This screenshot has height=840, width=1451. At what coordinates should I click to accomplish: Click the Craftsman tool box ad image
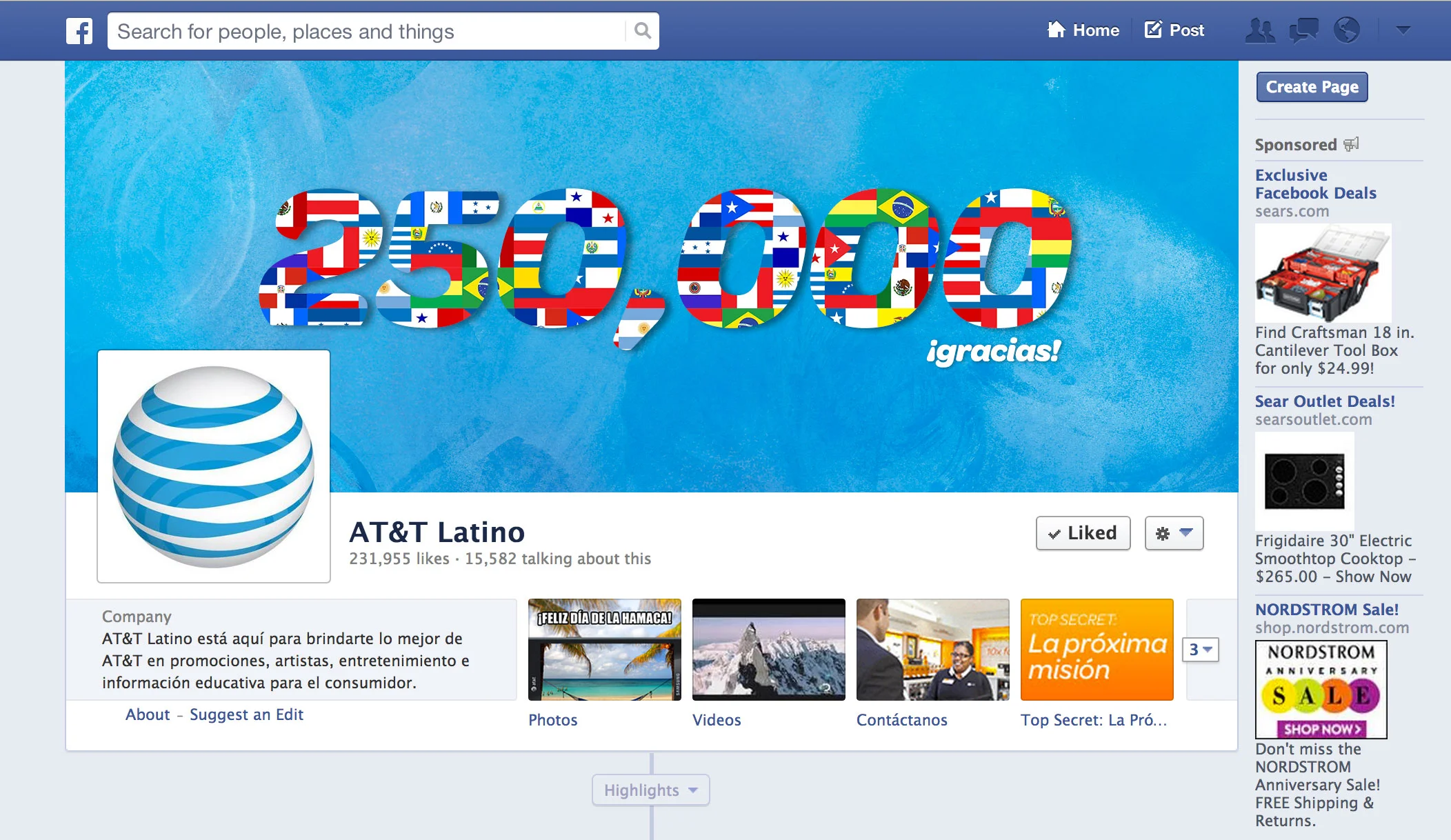pyautogui.click(x=1323, y=273)
